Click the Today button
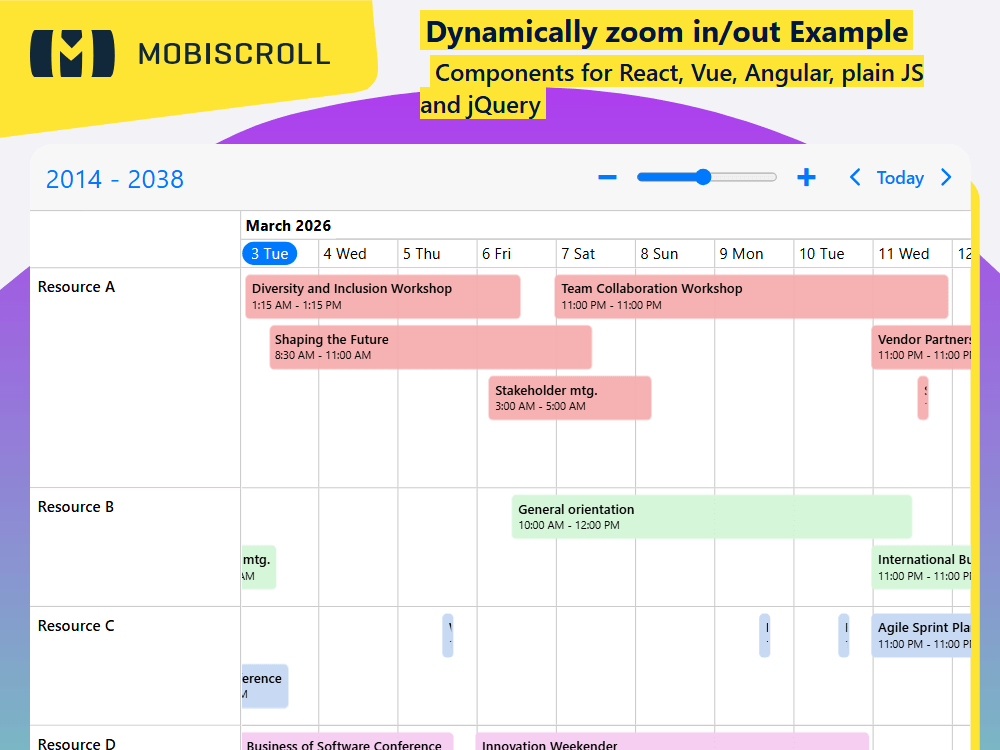 (x=900, y=177)
